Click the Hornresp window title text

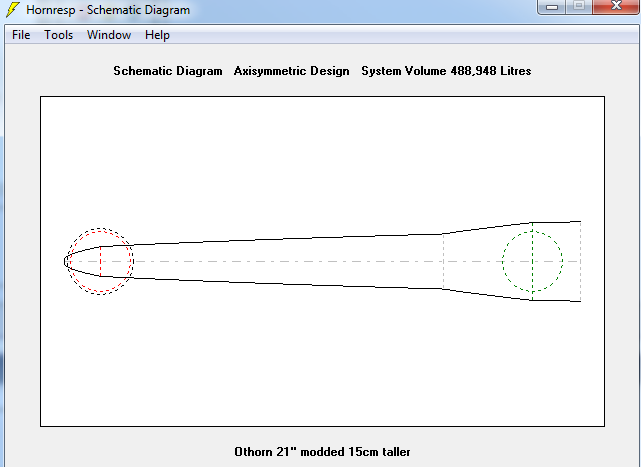click(x=108, y=10)
